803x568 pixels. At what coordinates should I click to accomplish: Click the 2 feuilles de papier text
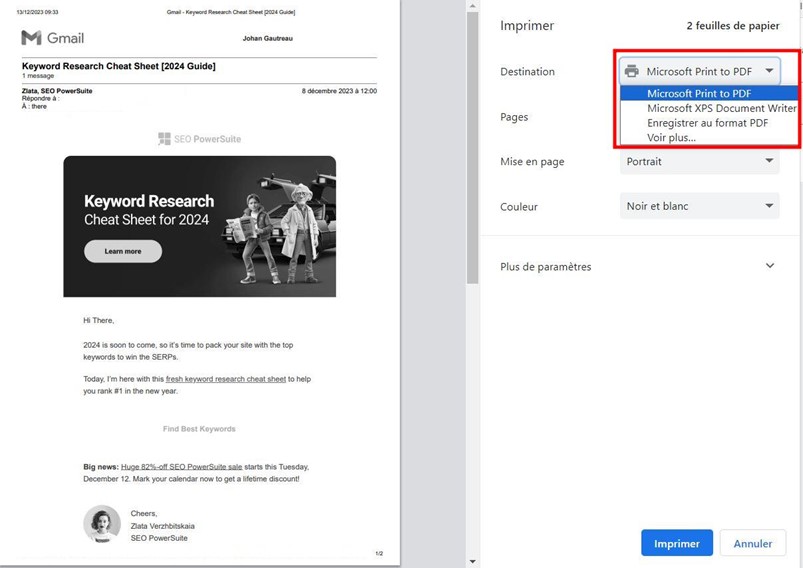pyautogui.click(x=733, y=26)
